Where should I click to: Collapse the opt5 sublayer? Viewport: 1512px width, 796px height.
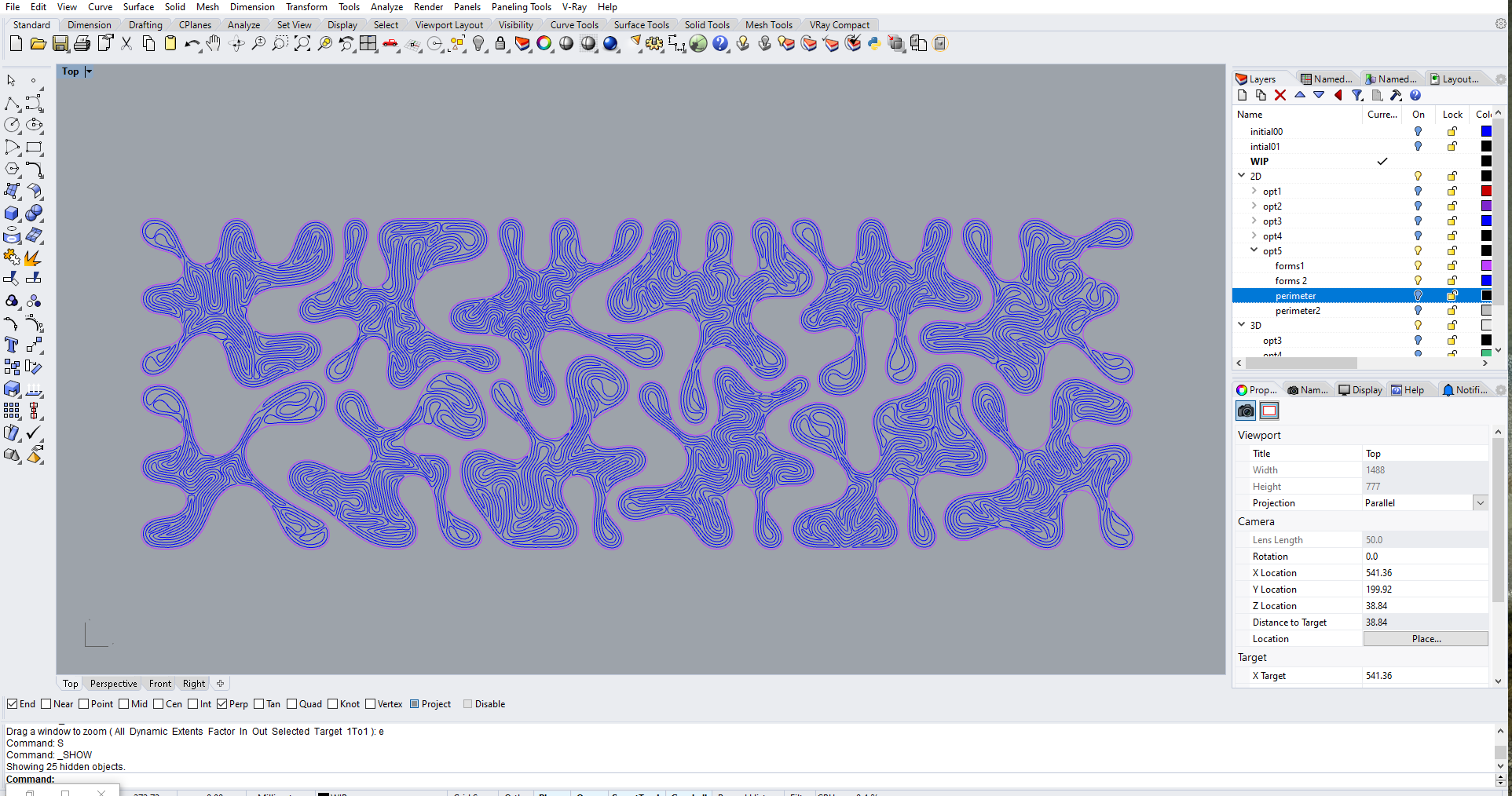[x=1254, y=250]
